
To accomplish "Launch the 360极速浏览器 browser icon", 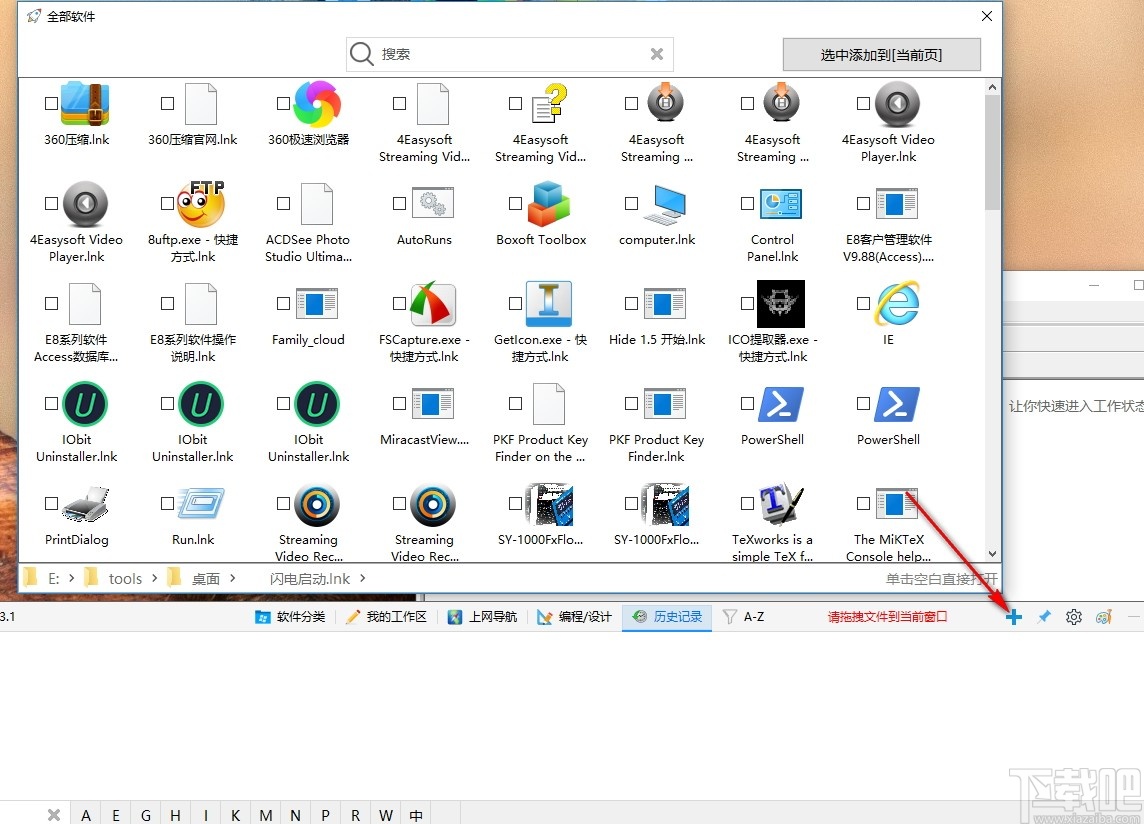I will click(317, 104).
